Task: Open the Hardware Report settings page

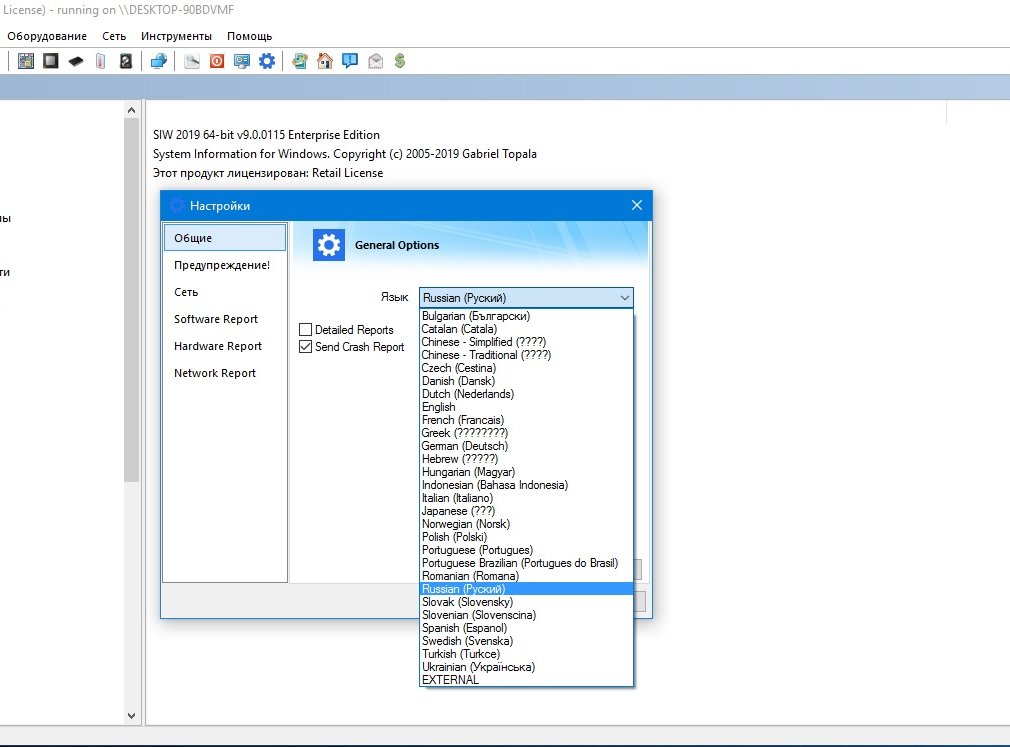Action: 225,346
